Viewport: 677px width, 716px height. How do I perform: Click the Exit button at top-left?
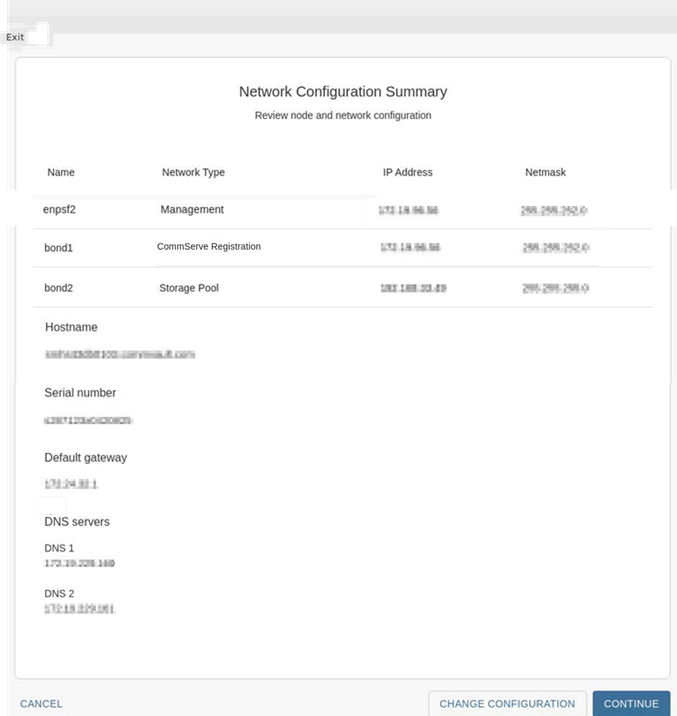[16, 37]
